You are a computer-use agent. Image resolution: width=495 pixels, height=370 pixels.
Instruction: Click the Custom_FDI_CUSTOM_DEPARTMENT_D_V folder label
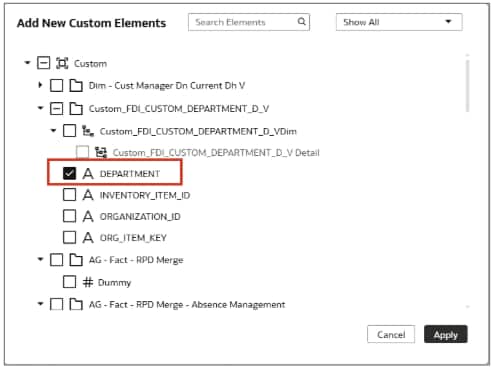[179, 109]
